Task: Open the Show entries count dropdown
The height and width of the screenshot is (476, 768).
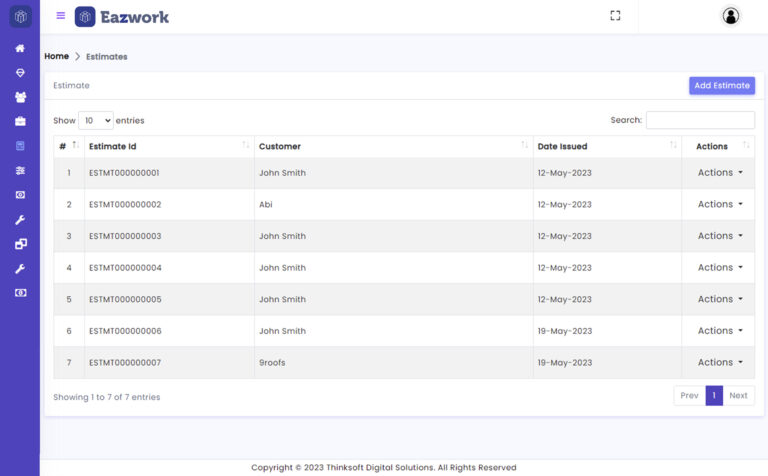Action: [96, 120]
